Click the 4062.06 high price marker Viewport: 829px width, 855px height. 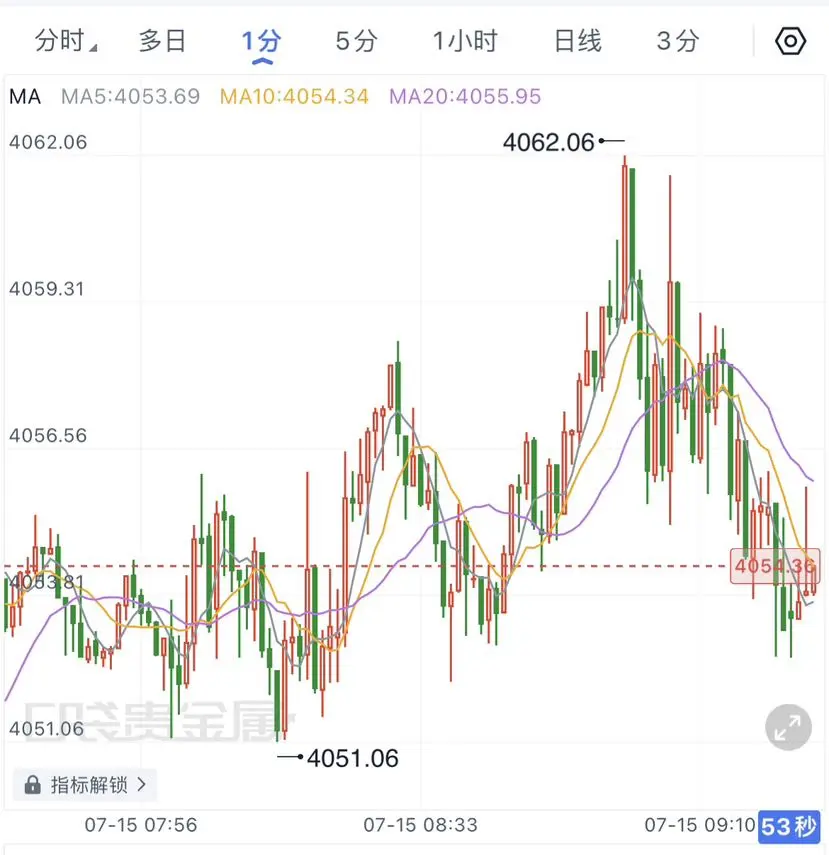tap(548, 142)
